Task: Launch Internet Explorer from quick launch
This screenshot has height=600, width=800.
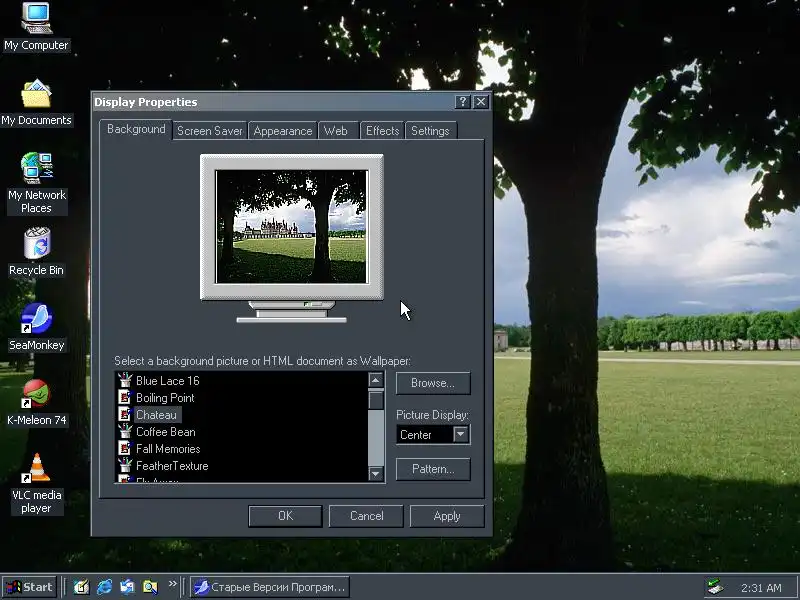Action: point(105,587)
